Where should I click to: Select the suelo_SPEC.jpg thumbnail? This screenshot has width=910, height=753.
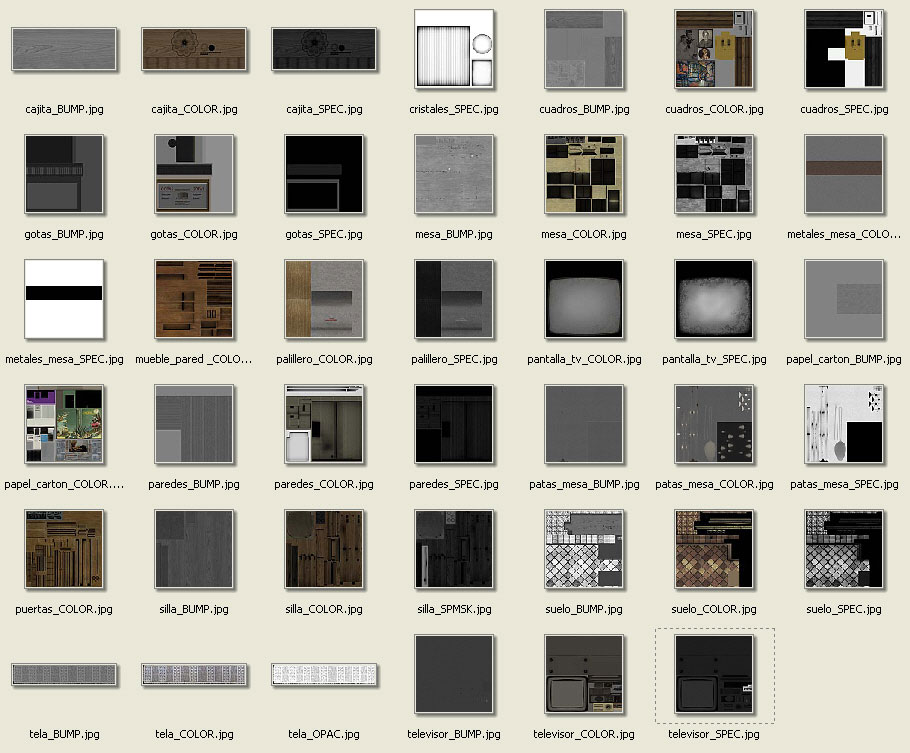(x=844, y=549)
